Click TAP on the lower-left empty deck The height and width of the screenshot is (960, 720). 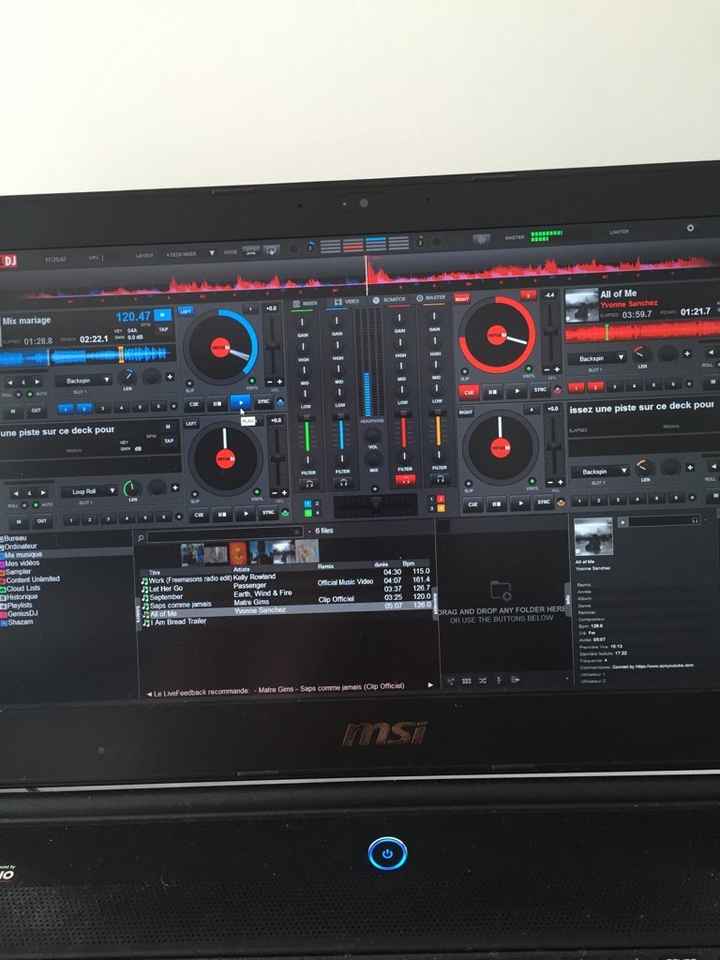(168, 441)
